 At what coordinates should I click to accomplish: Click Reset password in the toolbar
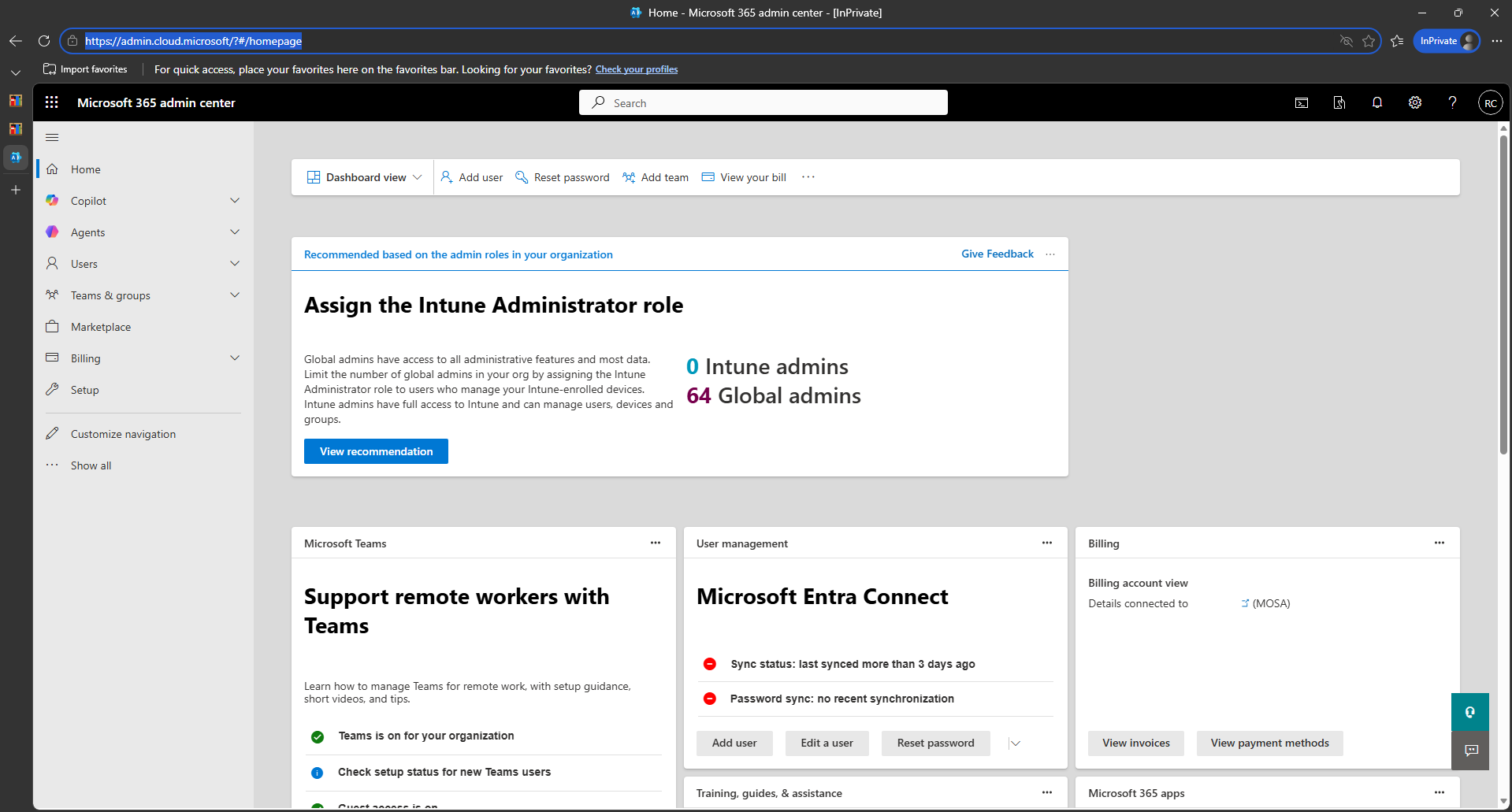point(563,177)
